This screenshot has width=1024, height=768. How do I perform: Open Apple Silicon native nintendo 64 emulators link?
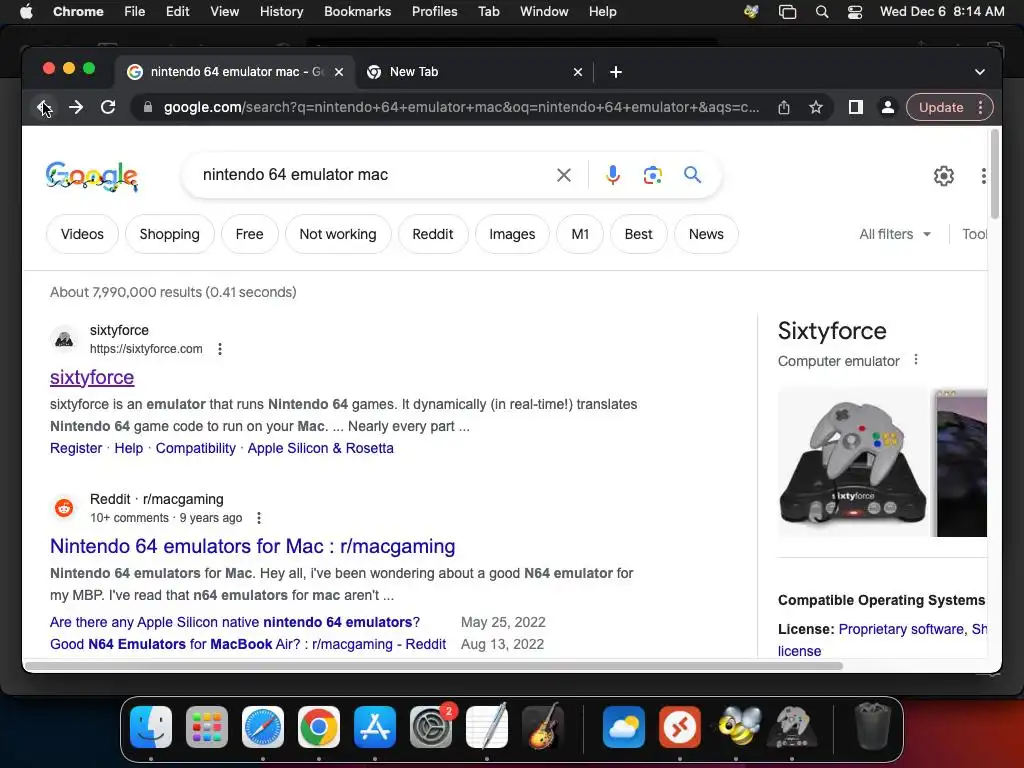point(235,622)
